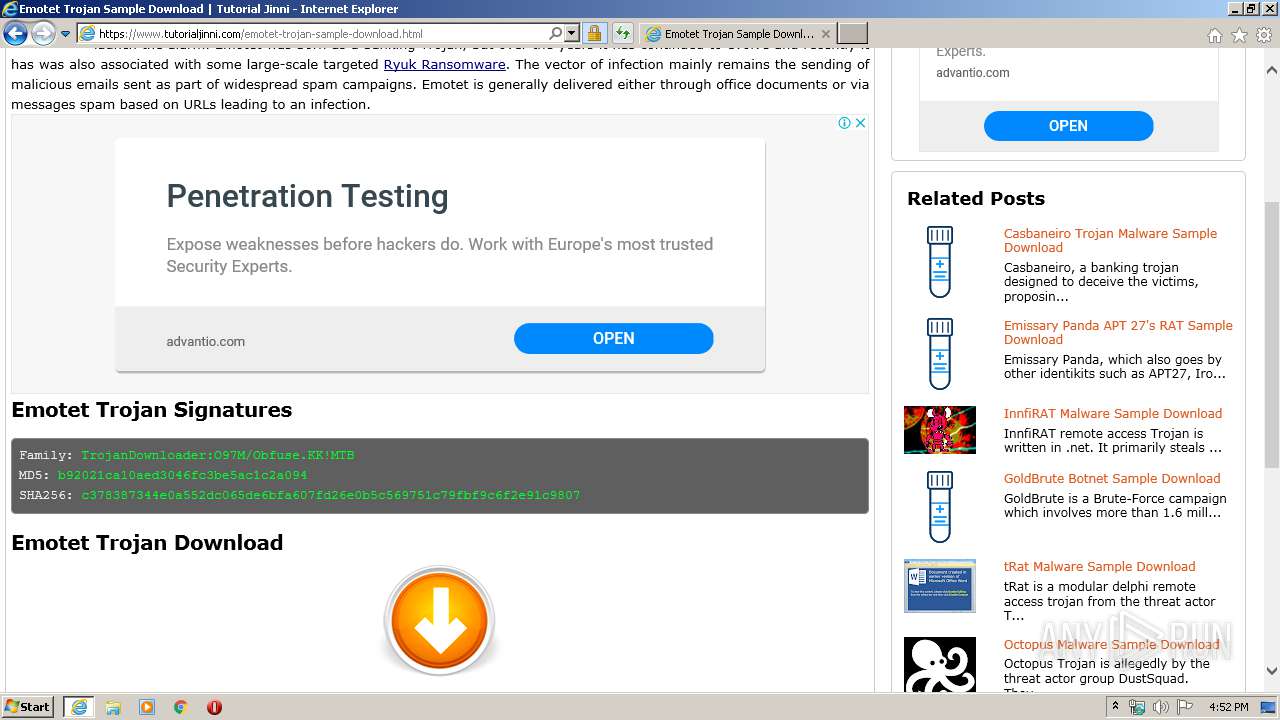
Task: Click the Internet Explorer taskbar icon
Action: click(79, 707)
